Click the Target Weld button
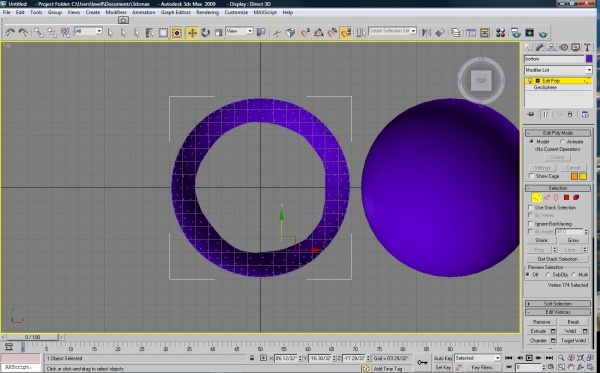This screenshot has height=373, width=600. click(573, 340)
